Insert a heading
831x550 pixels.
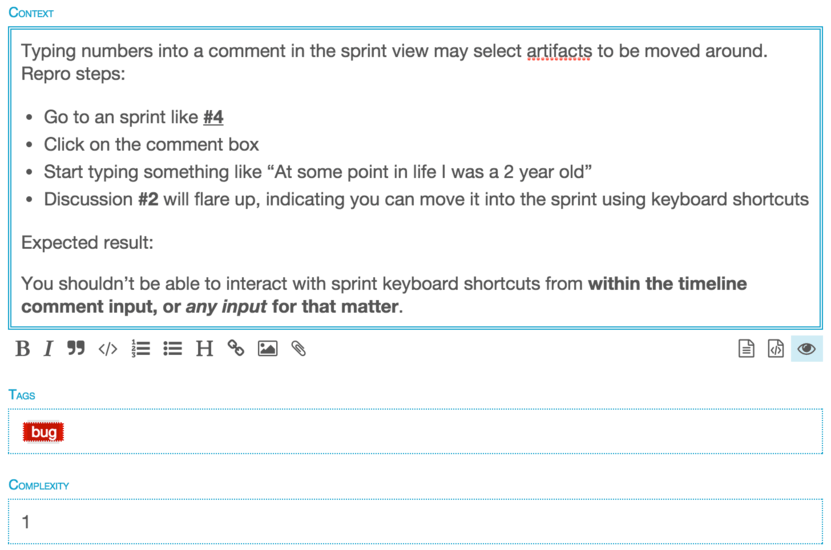[x=204, y=348]
